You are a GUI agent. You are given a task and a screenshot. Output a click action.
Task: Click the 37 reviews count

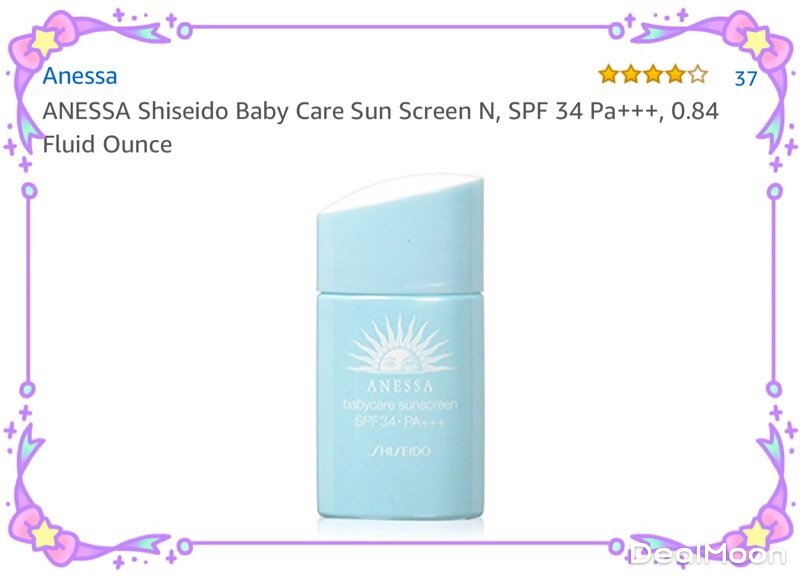point(745,78)
